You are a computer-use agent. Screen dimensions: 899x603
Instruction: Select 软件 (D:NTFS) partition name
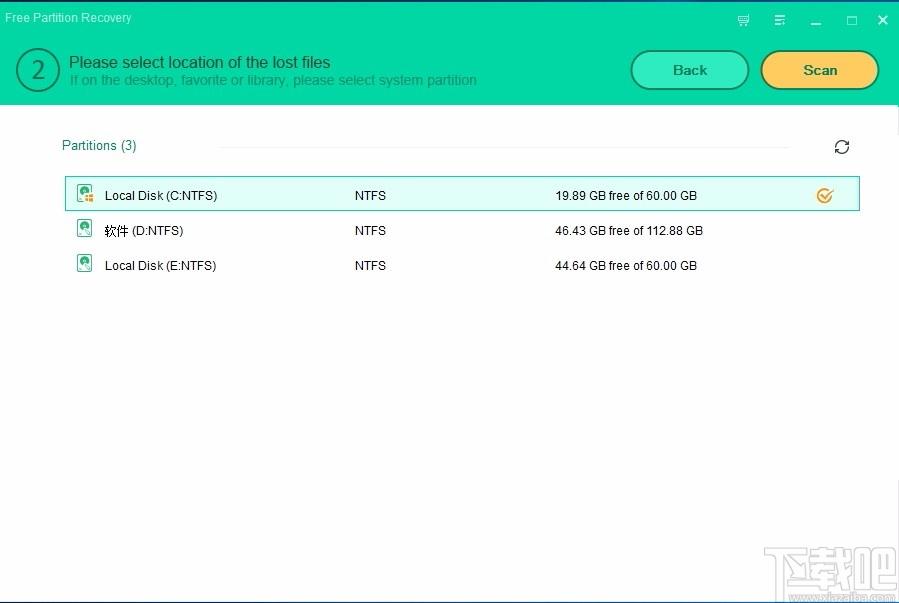click(x=144, y=230)
